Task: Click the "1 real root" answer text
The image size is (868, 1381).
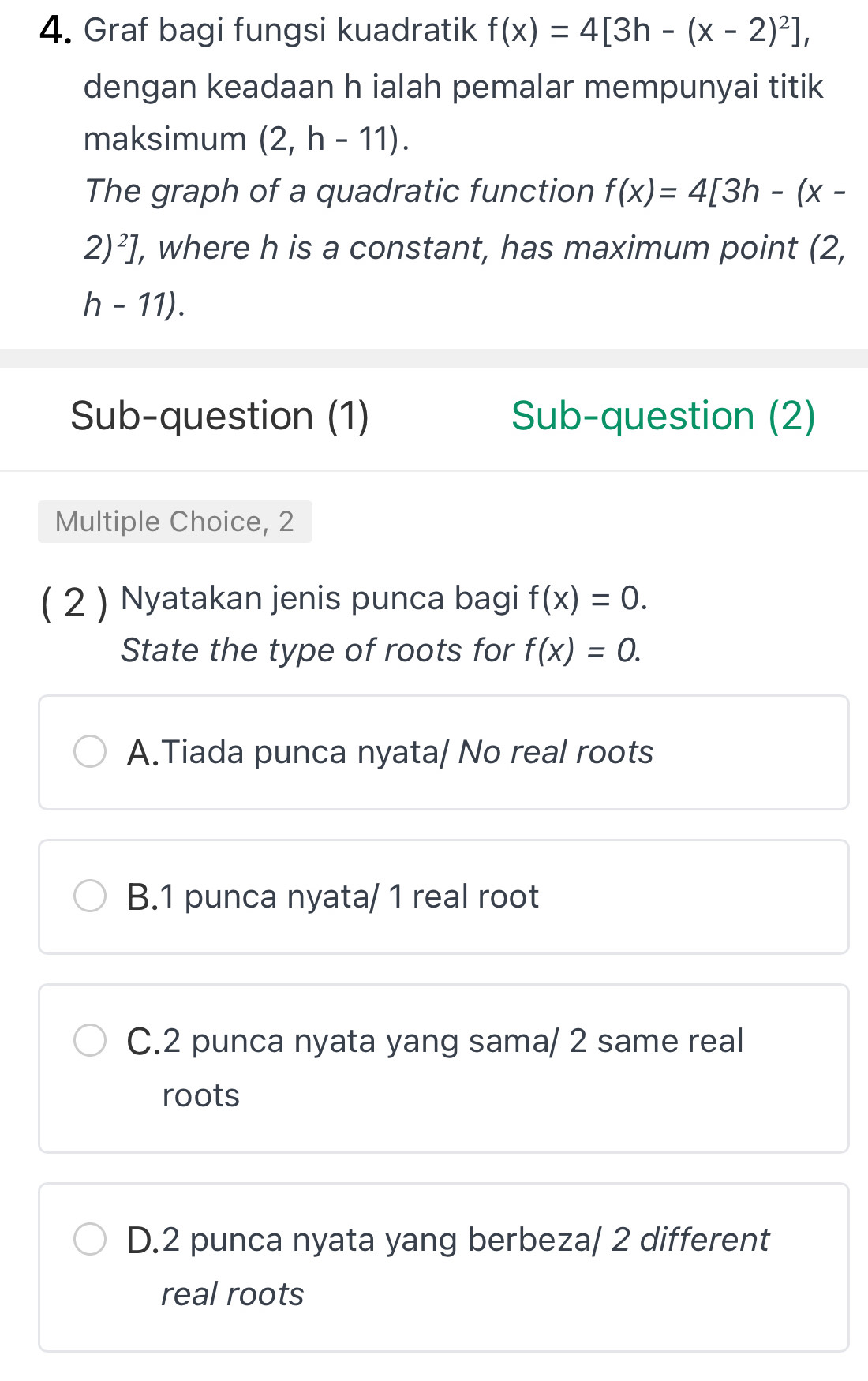Action: coord(463,896)
